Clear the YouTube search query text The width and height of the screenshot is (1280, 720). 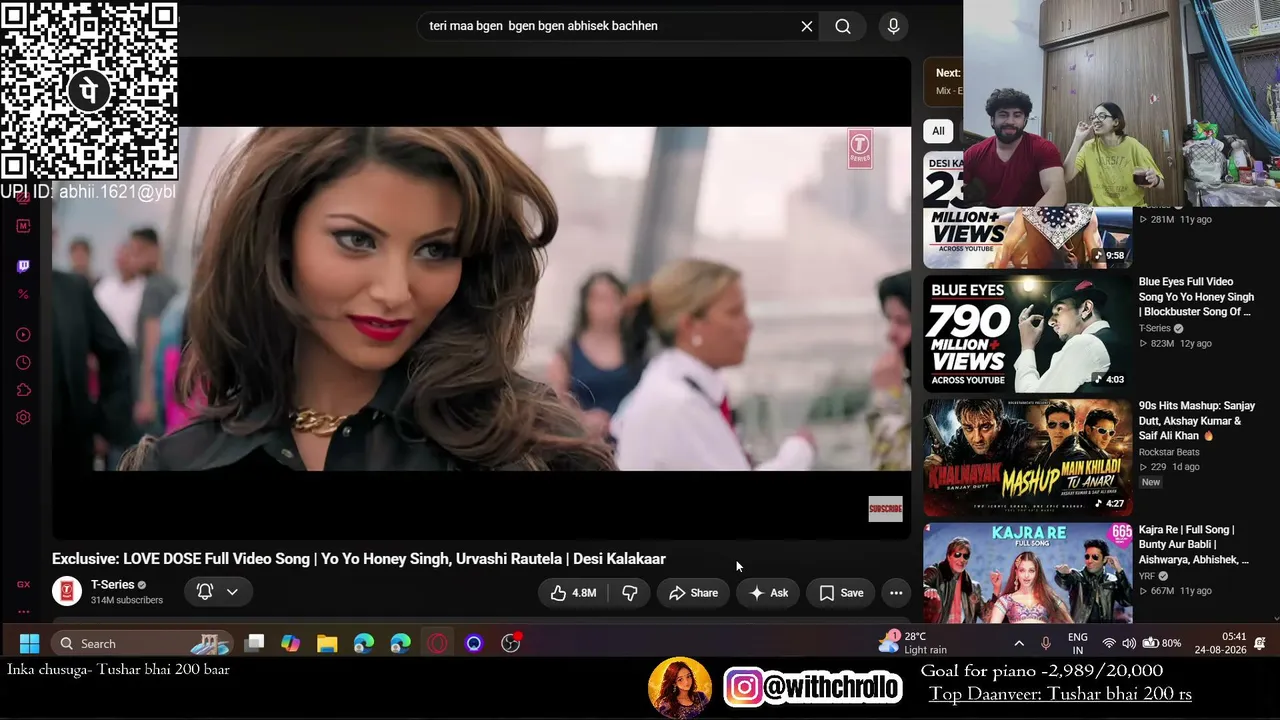point(807,26)
